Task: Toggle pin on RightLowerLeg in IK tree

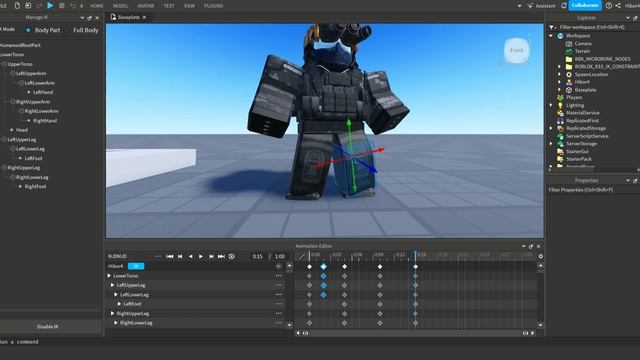Action: (x=13, y=177)
